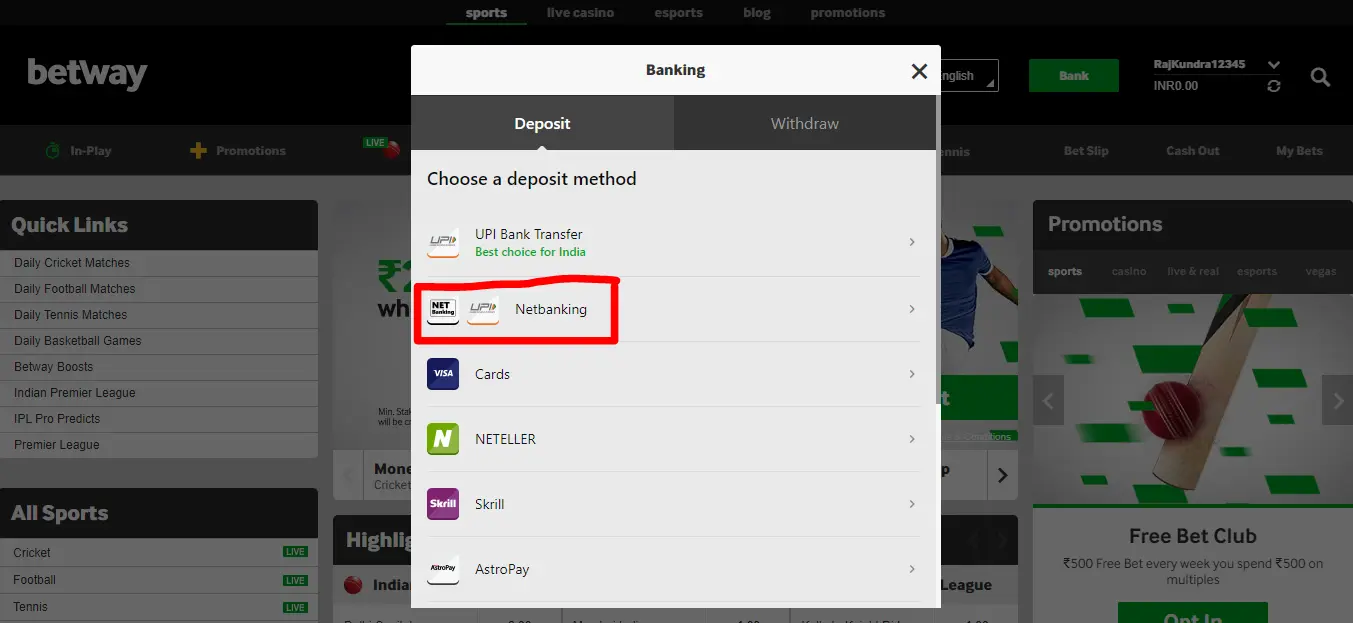Click the AstroPay logo icon
Image resolution: width=1353 pixels, height=623 pixels.
click(x=443, y=569)
